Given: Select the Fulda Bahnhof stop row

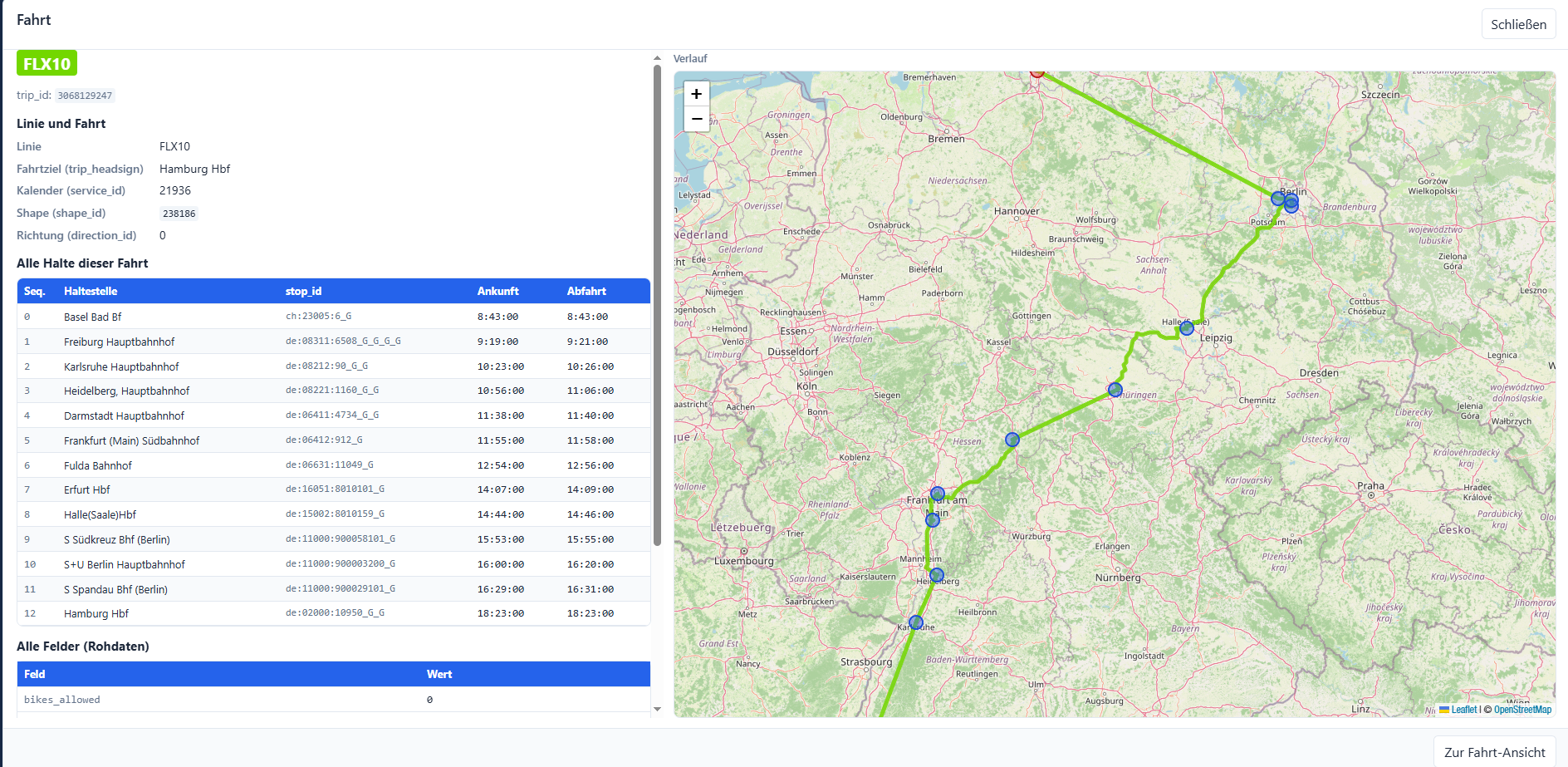Looking at the screenshot, I should pos(333,465).
